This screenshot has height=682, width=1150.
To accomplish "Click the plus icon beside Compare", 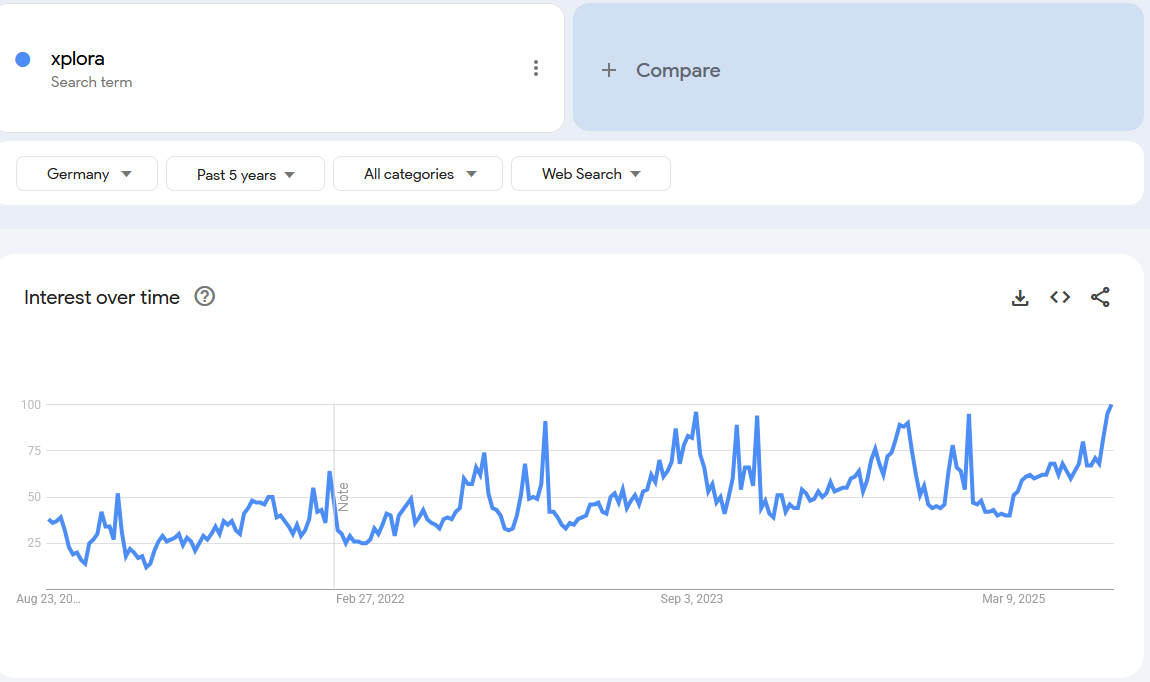I will click(609, 70).
